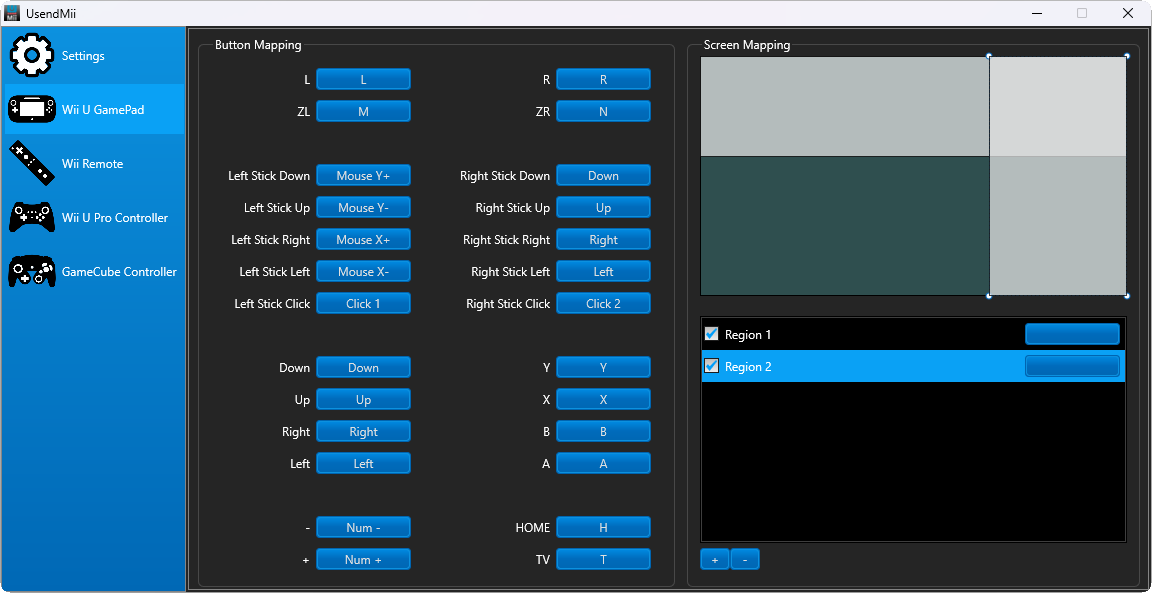Screen dimensions: 1152x593
Task: Remap the TV binding set to T
Action: [x=603, y=559]
